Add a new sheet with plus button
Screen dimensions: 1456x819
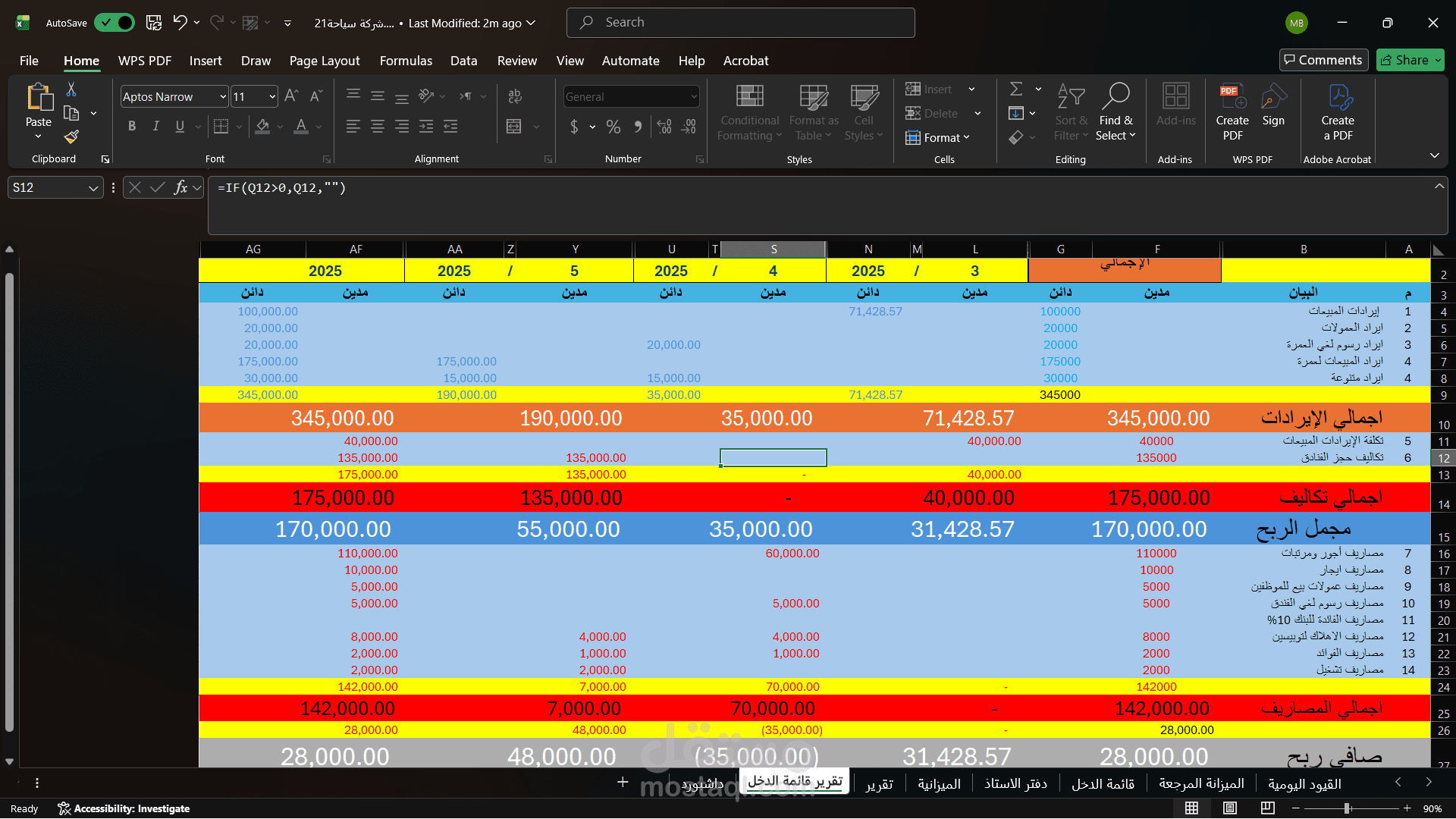623,782
